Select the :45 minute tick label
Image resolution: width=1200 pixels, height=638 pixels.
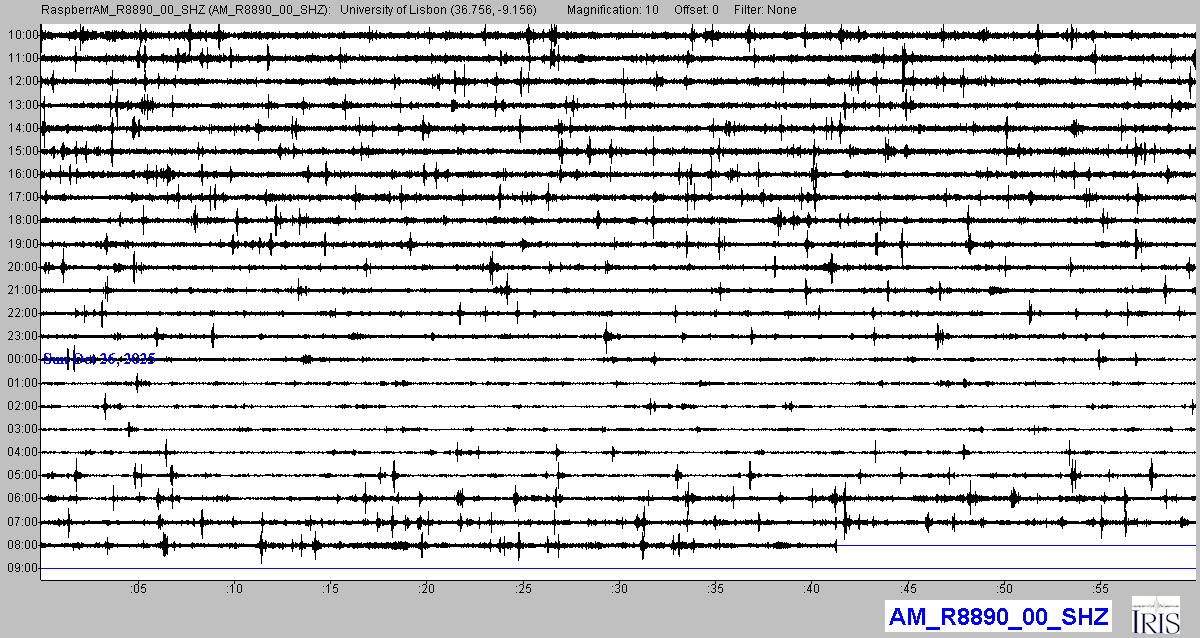(x=909, y=588)
